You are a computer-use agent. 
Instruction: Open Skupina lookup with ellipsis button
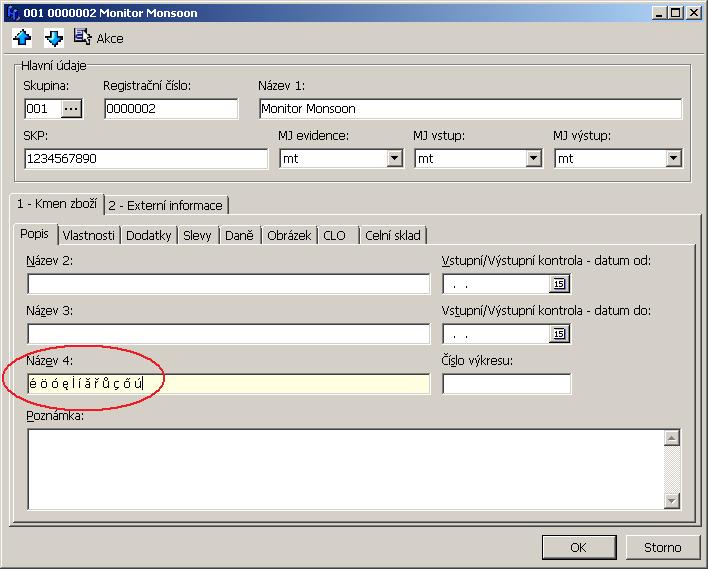(x=71, y=108)
